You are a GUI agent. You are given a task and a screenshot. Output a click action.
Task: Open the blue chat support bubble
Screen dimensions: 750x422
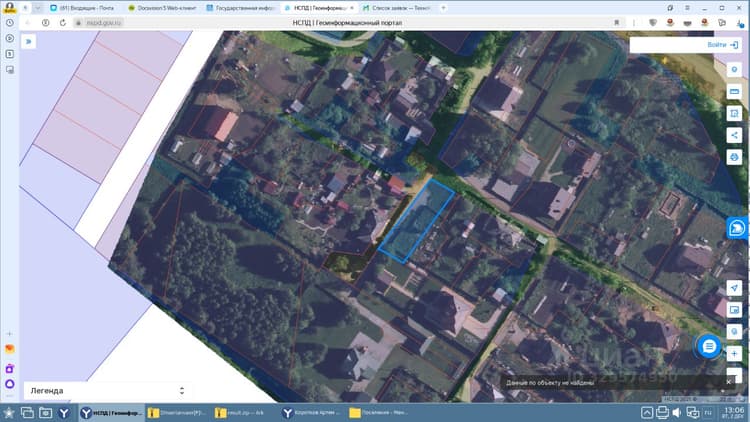pyautogui.click(x=709, y=346)
